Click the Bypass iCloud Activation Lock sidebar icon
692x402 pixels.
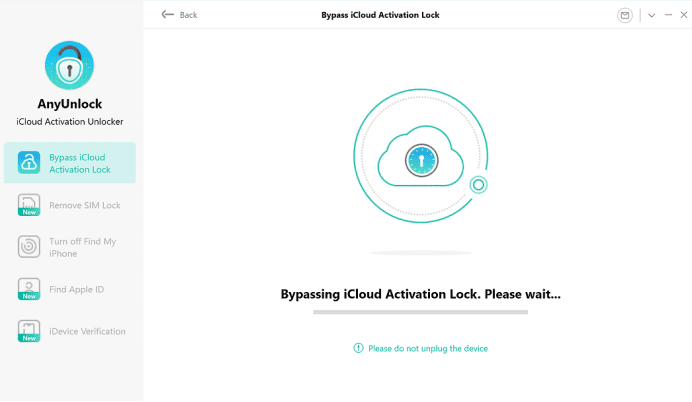click(29, 162)
